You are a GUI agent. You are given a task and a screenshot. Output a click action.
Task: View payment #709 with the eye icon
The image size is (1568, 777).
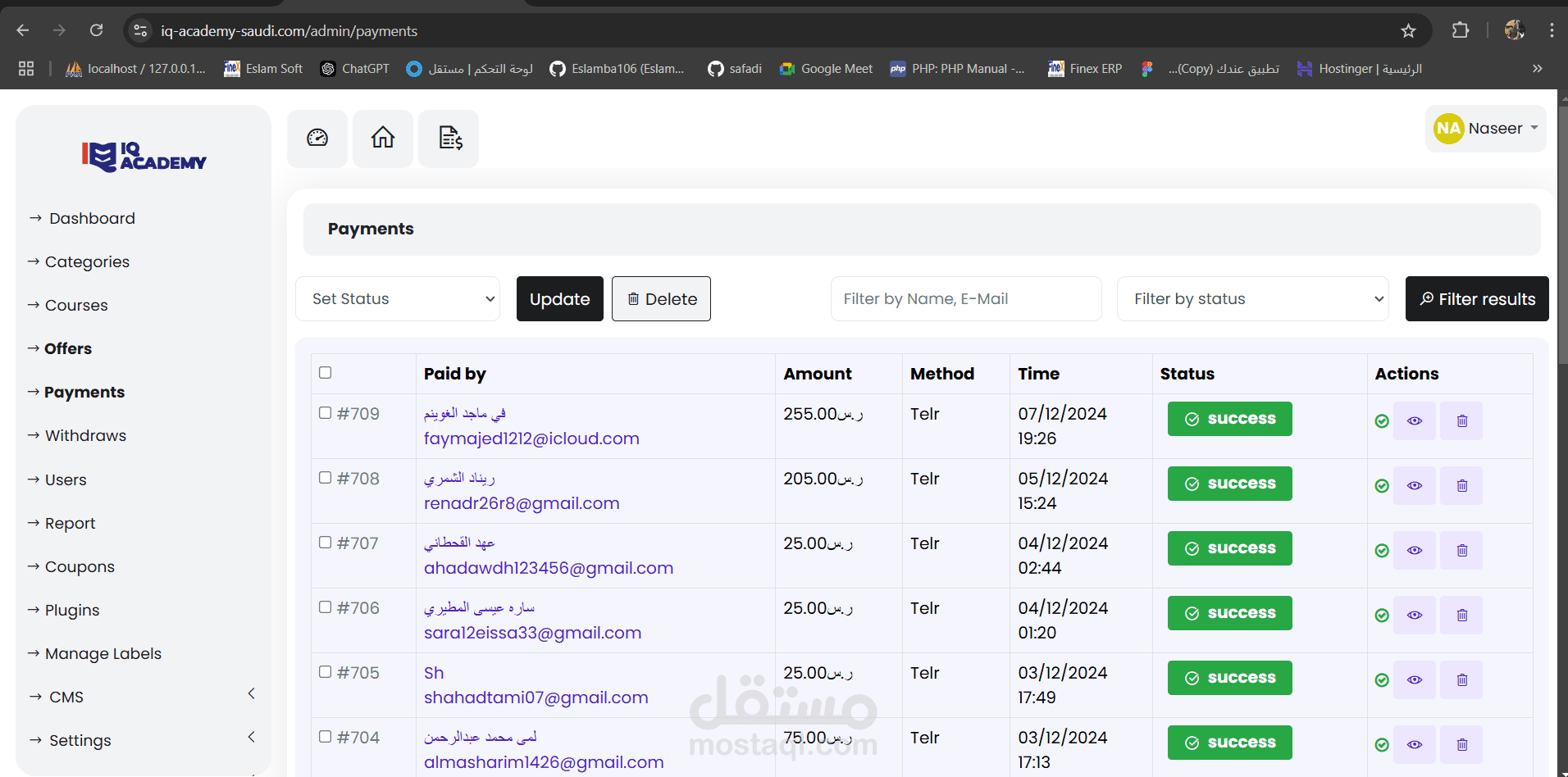point(1415,421)
